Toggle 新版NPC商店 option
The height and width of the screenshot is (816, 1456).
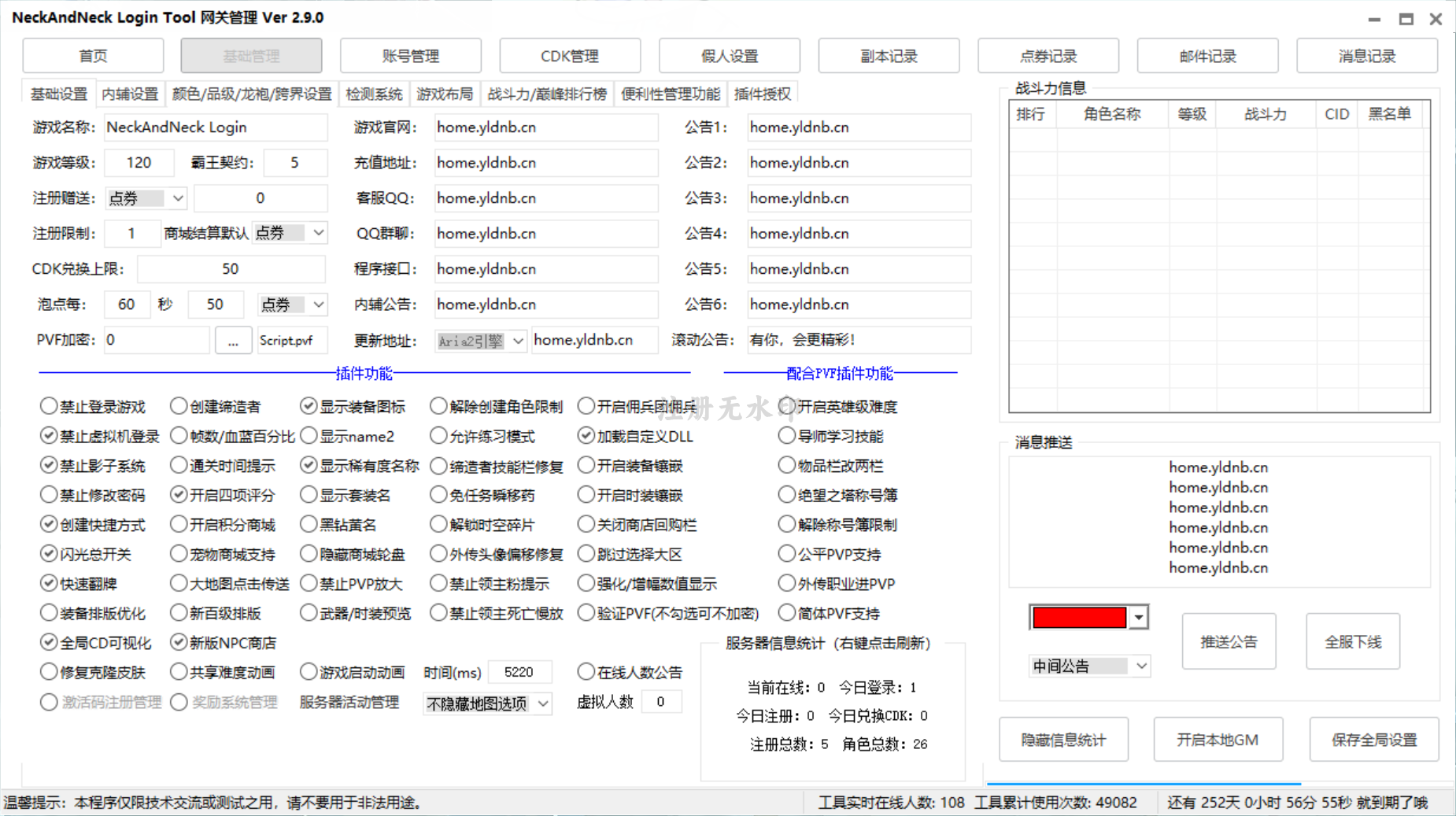224,643
